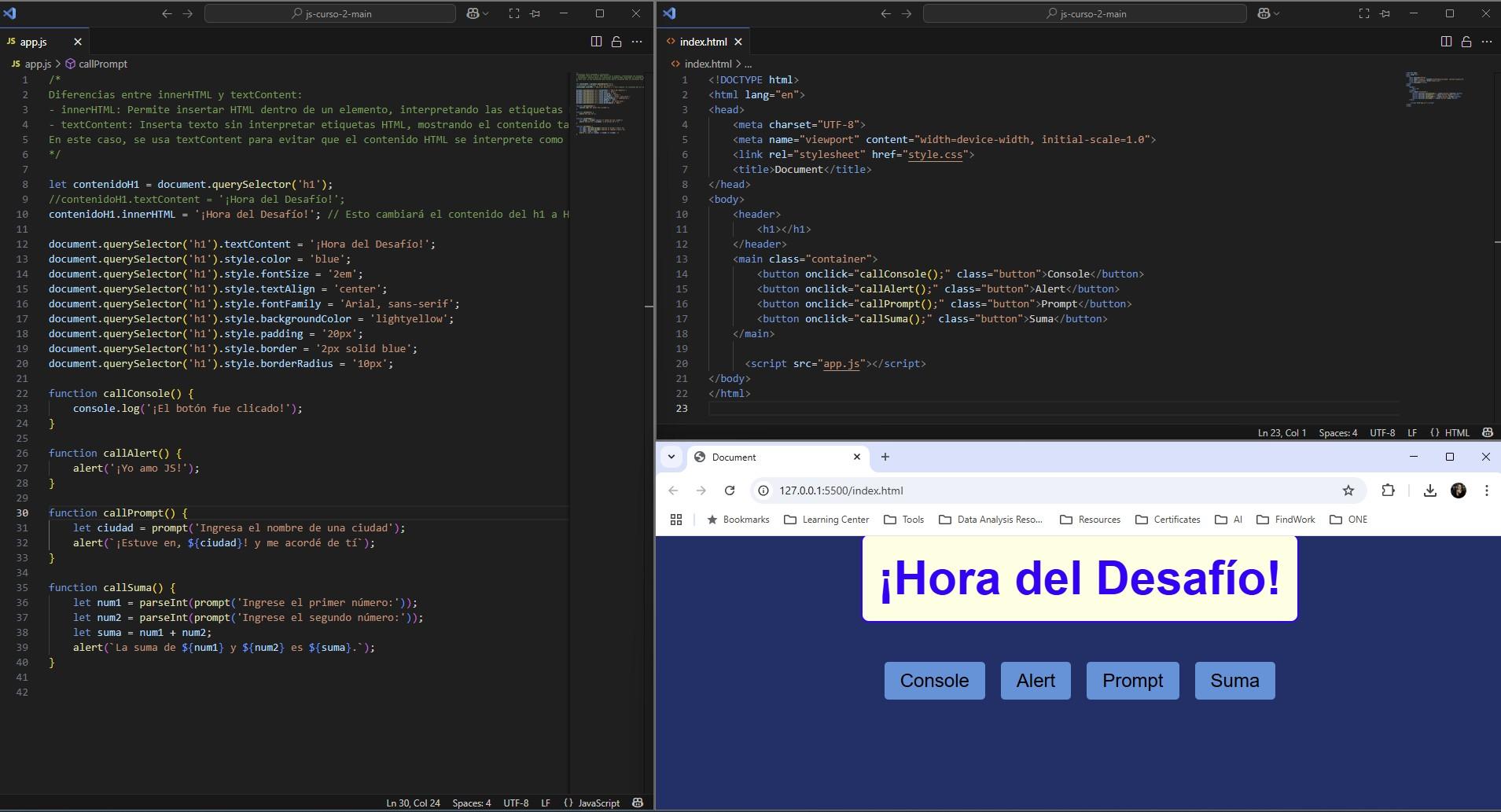Click Chrome profile avatar
1501x812 pixels.
(x=1459, y=491)
